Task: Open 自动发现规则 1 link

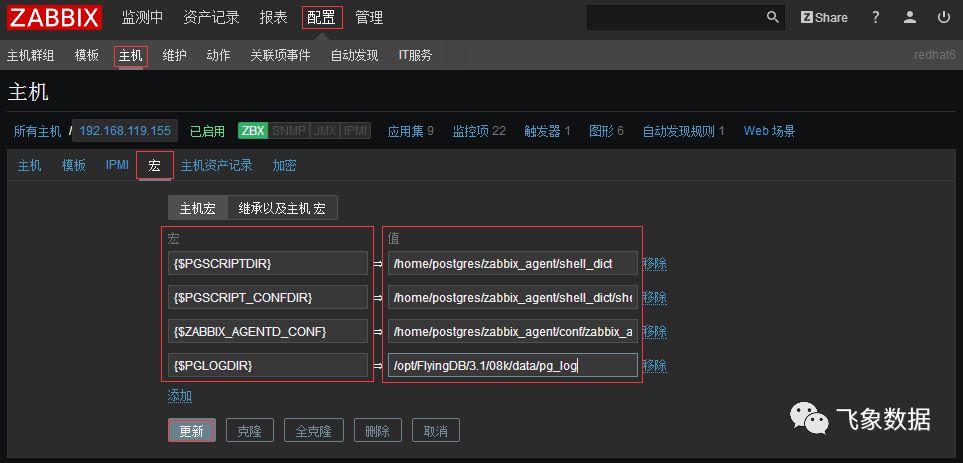Action: (x=684, y=131)
